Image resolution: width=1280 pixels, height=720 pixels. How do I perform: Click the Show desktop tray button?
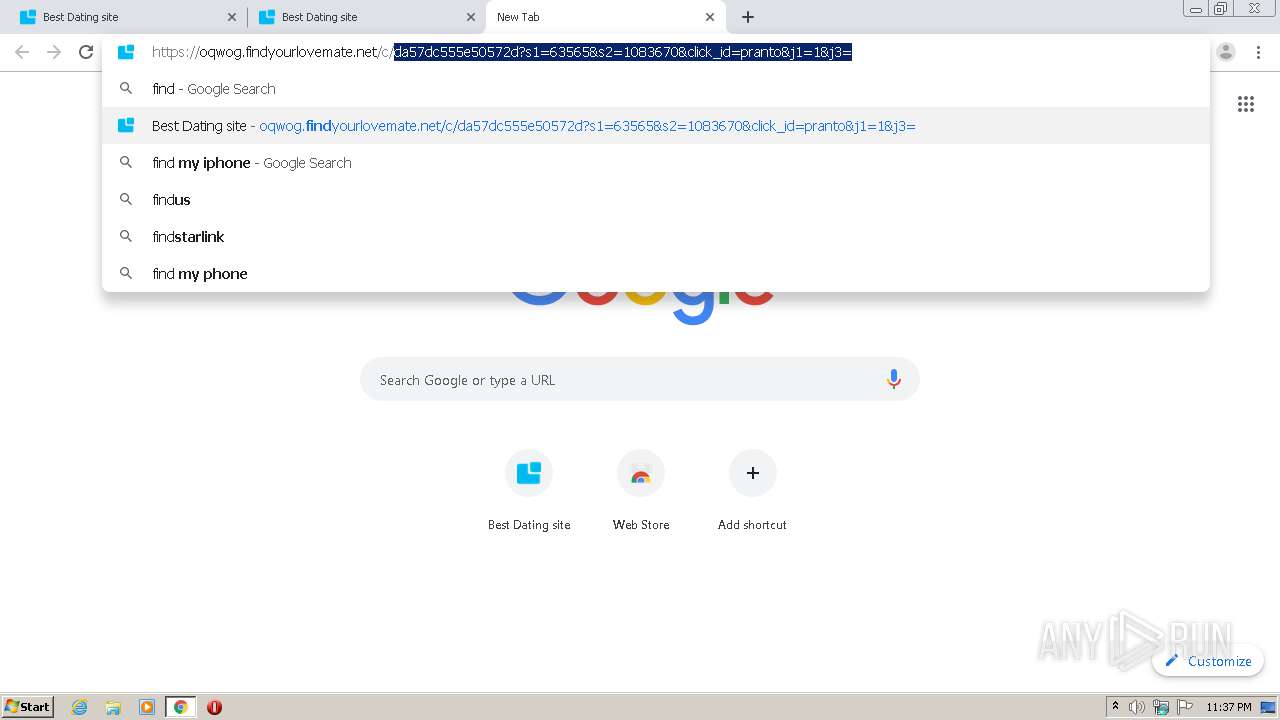[x=1268, y=707]
